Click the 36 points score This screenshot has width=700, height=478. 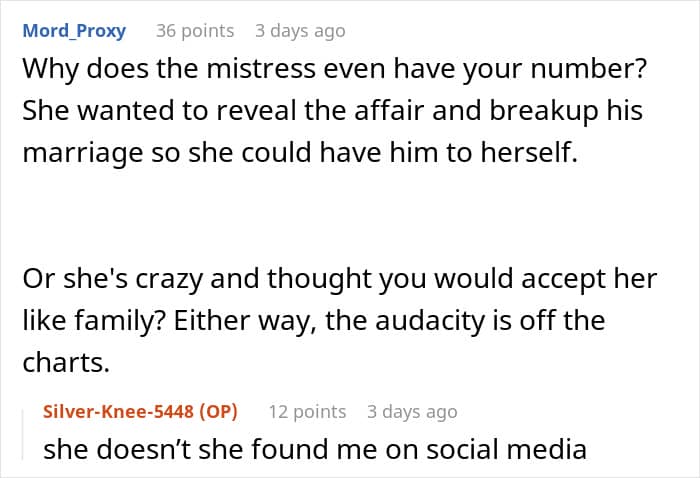(195, 30)
